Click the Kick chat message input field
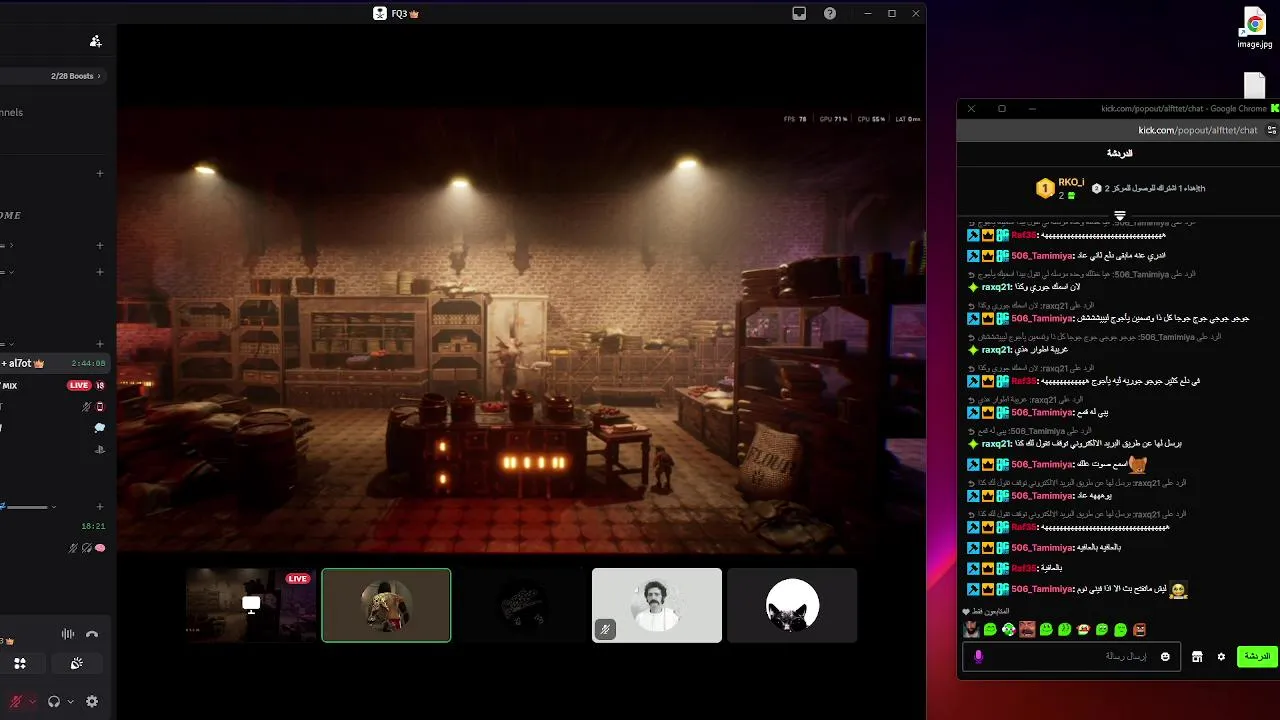 pos(1070,657)
